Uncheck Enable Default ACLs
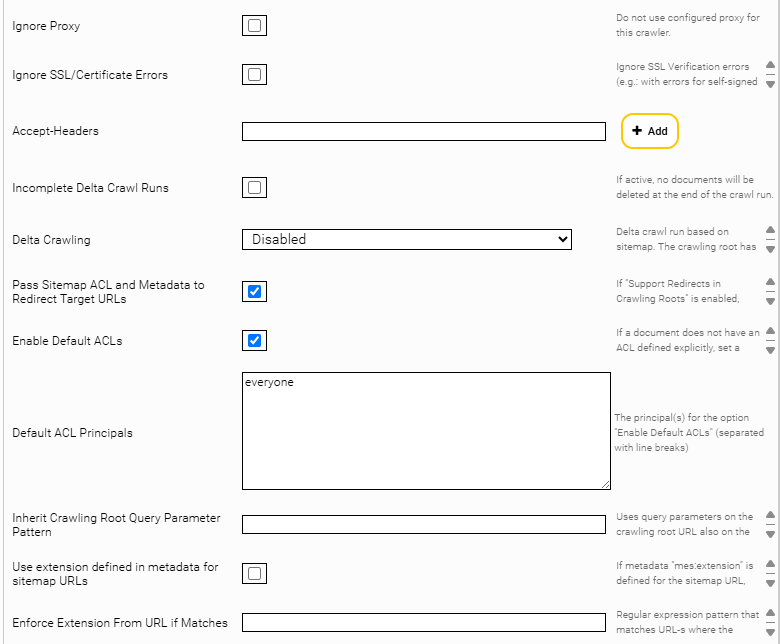780x644 pixels. (254, 341)
